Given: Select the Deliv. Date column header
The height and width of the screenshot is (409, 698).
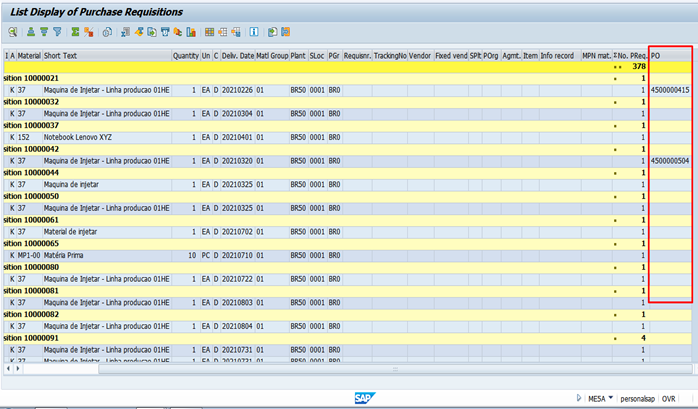Looking at the screenshot, I should click(x=237, y=56).
